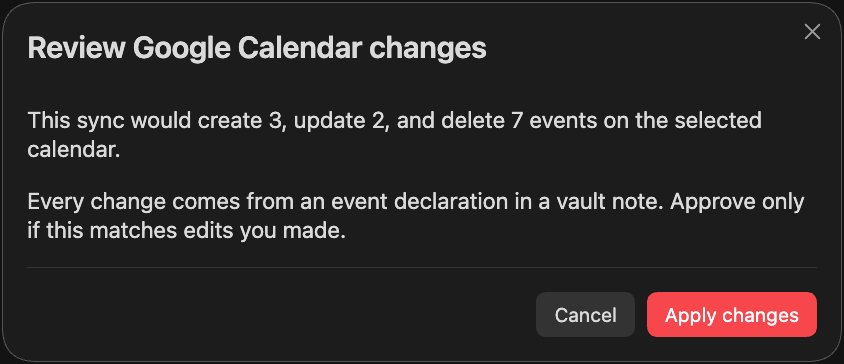This screenshot has width=844, height=364.
Task: Click the horizontal divider above the buttons
Action: (x=422, y=267)
